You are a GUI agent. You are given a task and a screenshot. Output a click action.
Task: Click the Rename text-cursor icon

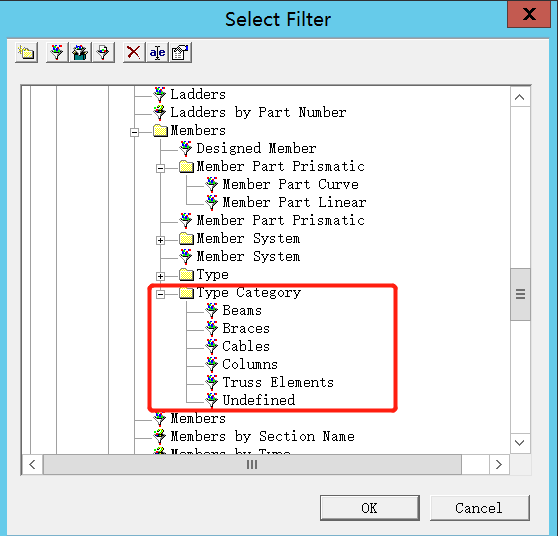tap(157, 53)
